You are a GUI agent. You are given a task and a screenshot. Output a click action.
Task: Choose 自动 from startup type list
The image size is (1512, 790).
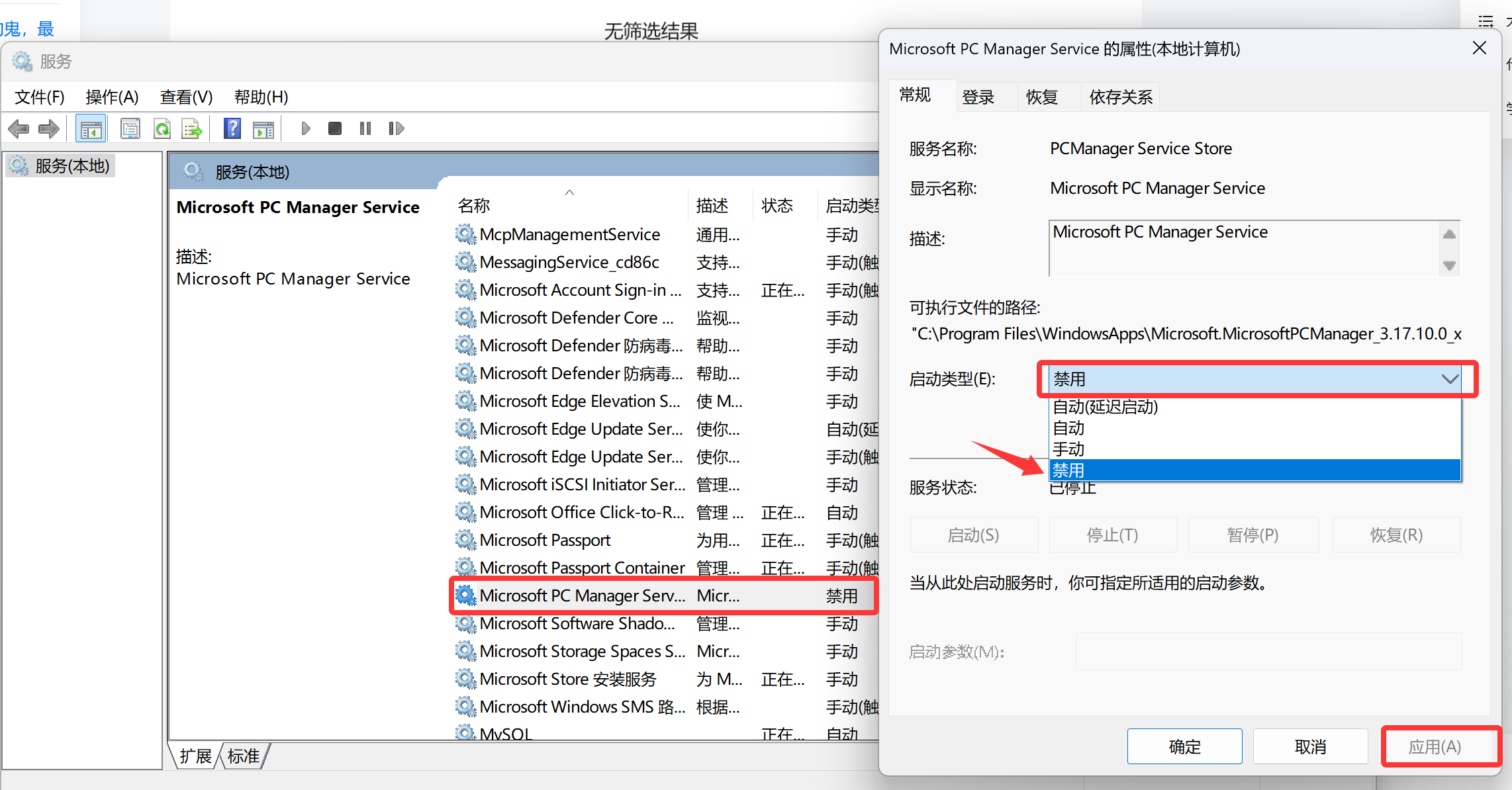[1254, 428]
